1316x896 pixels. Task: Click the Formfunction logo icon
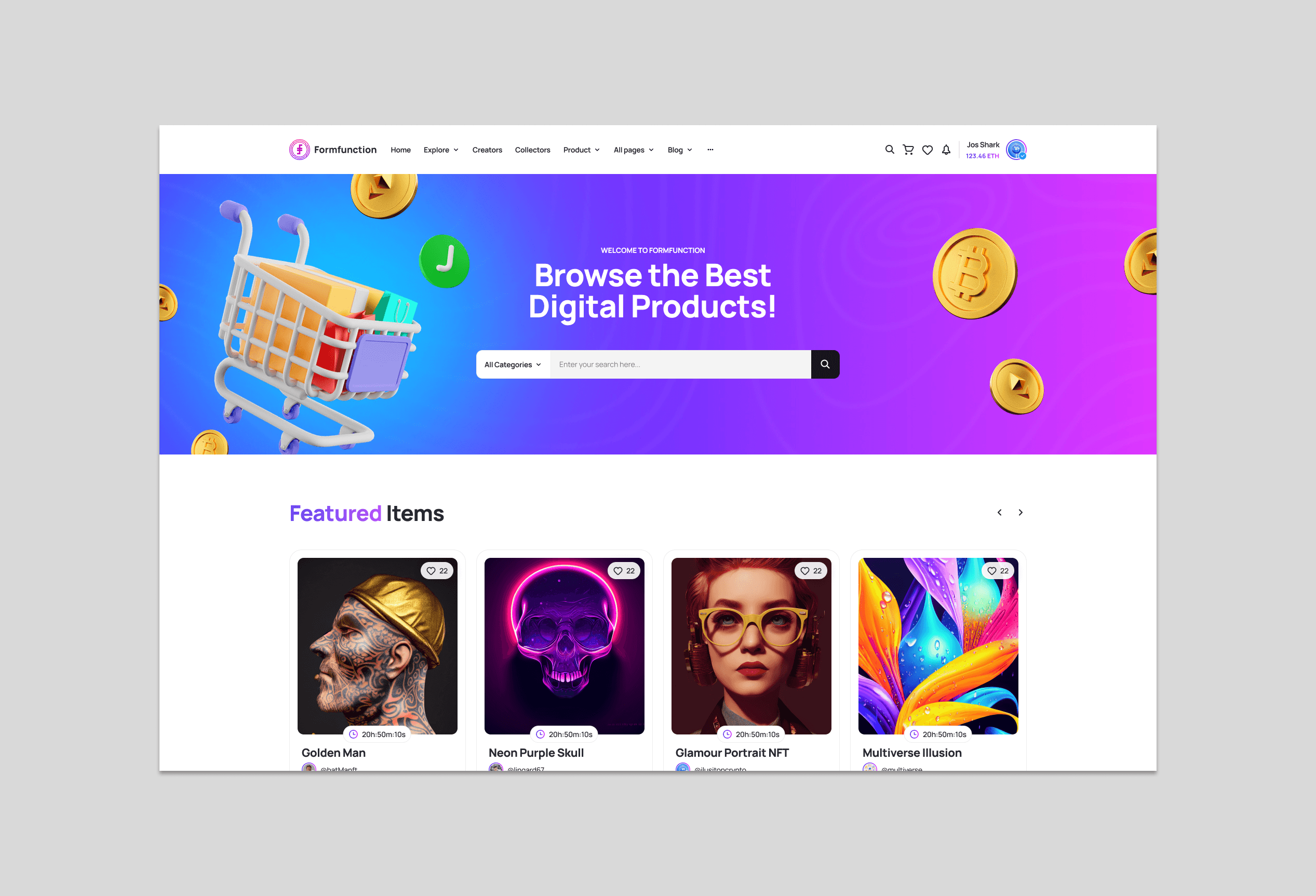click(300, 150)
